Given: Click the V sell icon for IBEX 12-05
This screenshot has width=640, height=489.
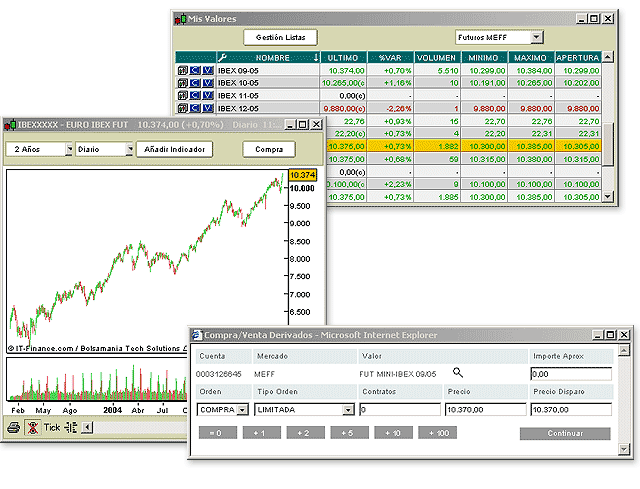Looking at the screenshot, I should point(207,108).
